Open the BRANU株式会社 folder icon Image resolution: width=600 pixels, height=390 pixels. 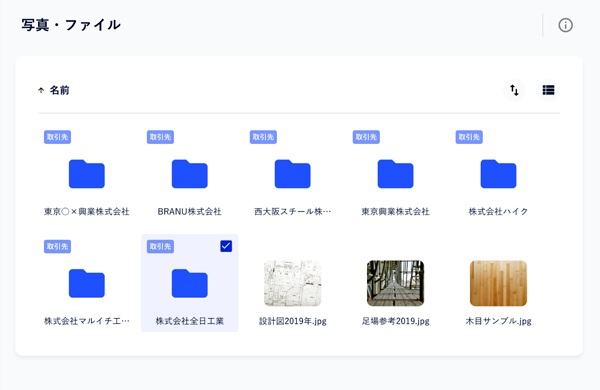click(x=190, y=174)
